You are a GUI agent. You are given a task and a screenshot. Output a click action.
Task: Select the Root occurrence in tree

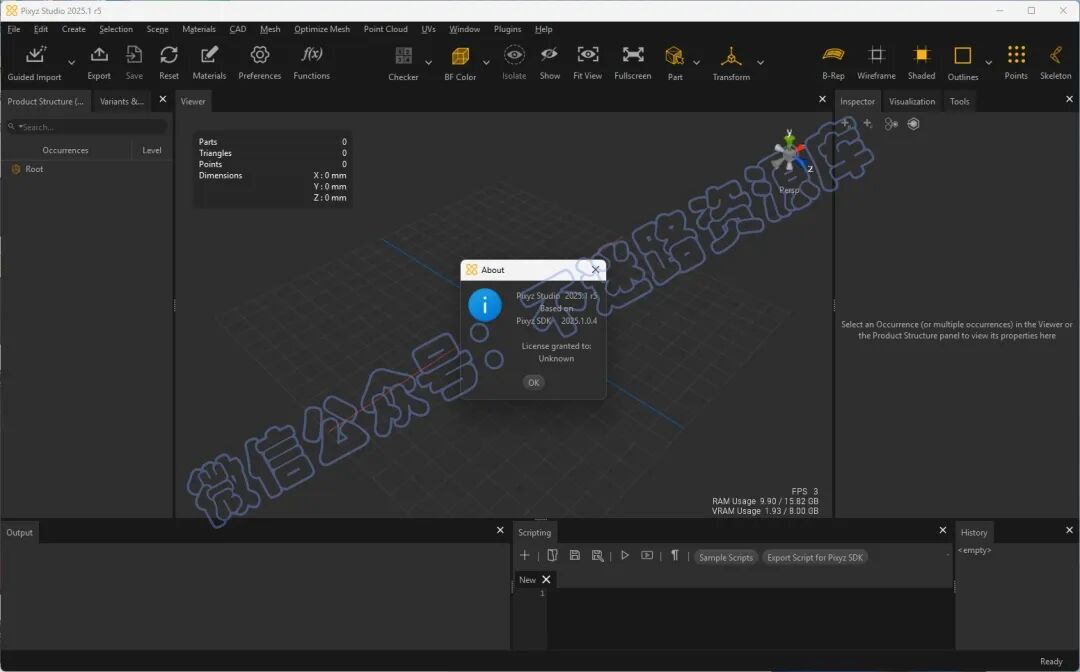tap(34, 169)
